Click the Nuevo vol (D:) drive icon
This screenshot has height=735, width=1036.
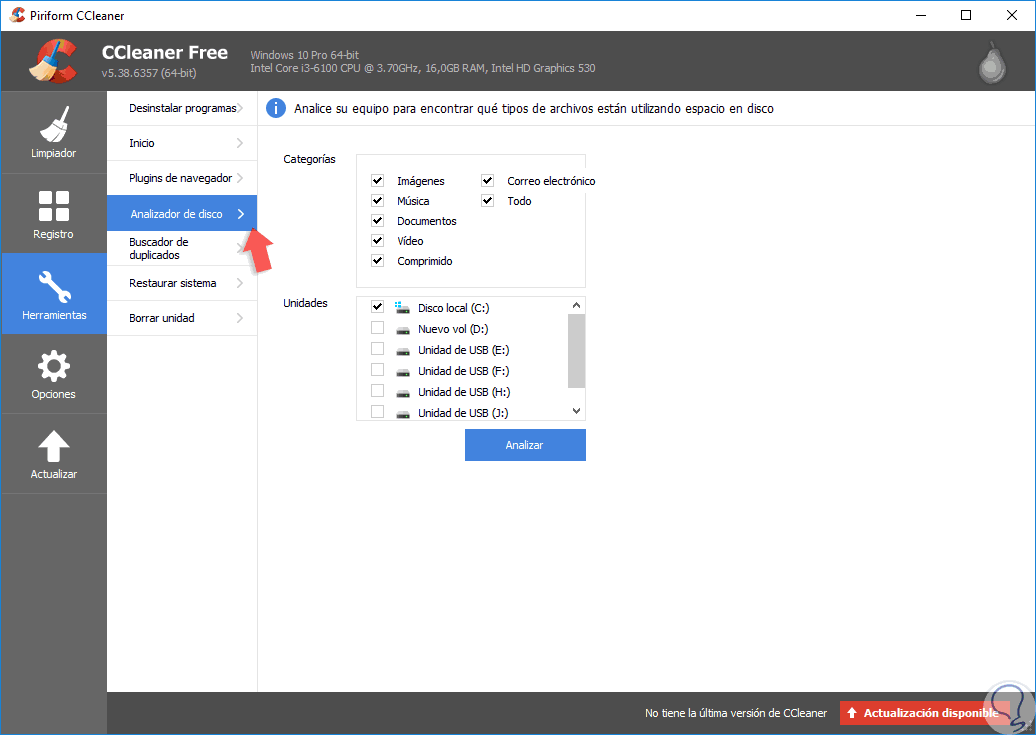[402, 330]
